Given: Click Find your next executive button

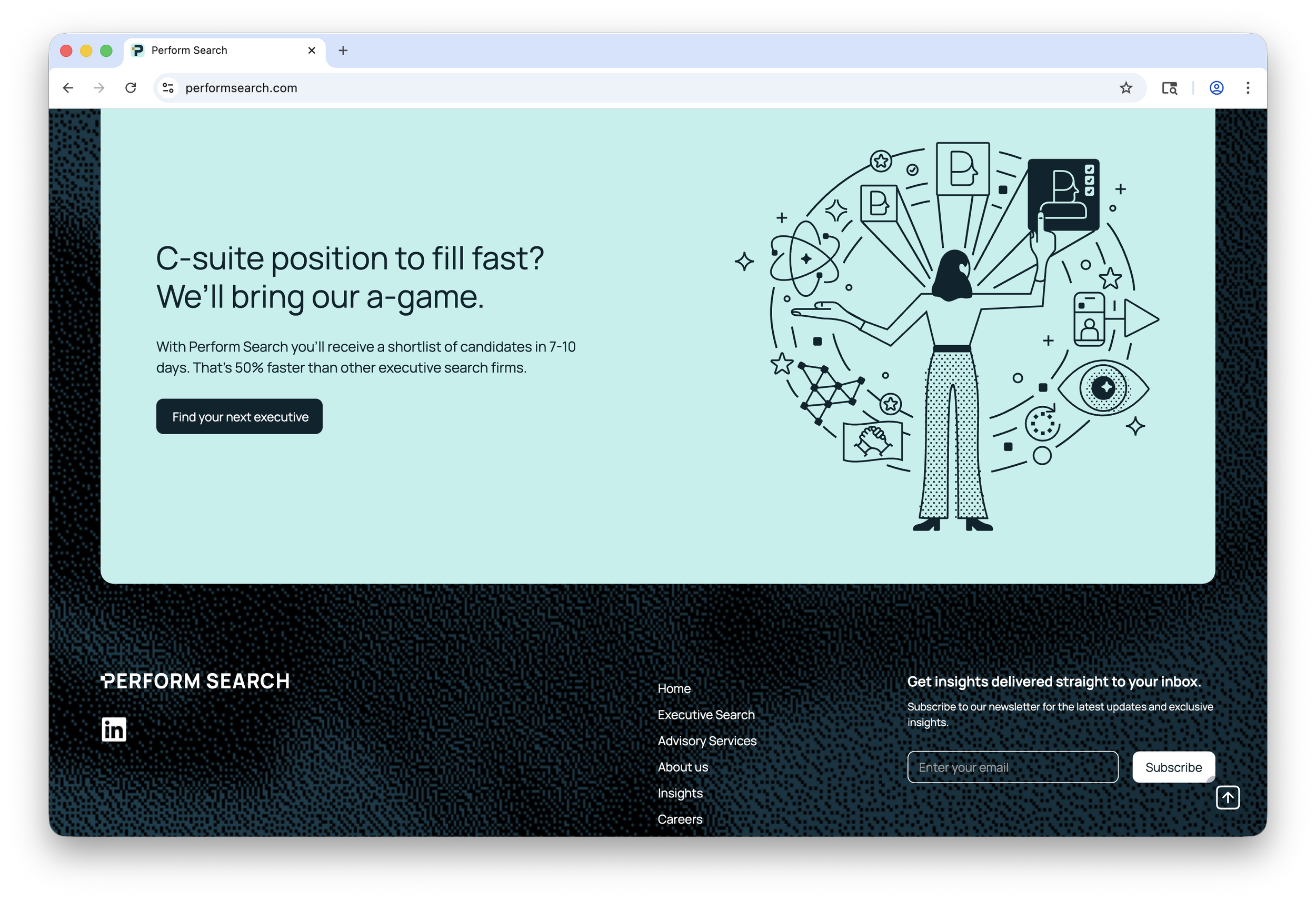Looking at the screenshot, I should (240, 416).
